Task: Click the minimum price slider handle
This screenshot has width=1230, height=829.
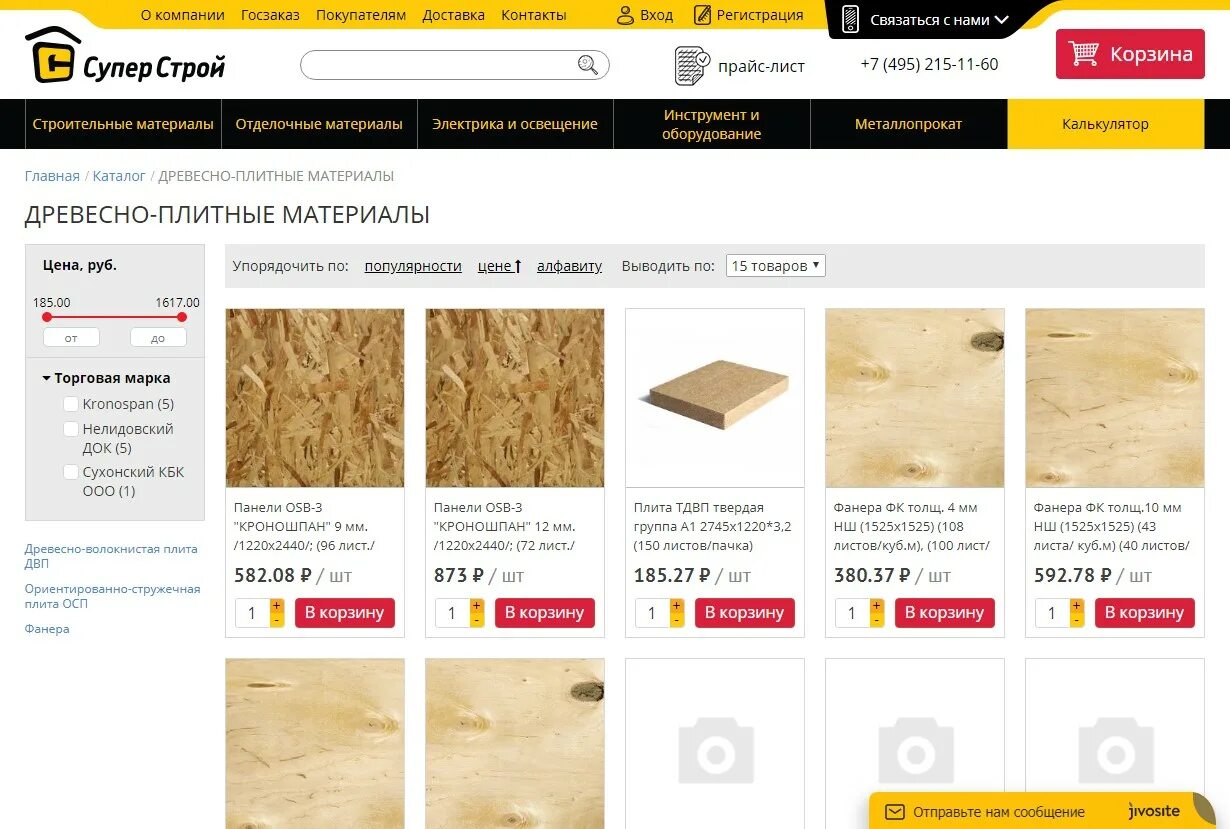Action: (47, 317)
